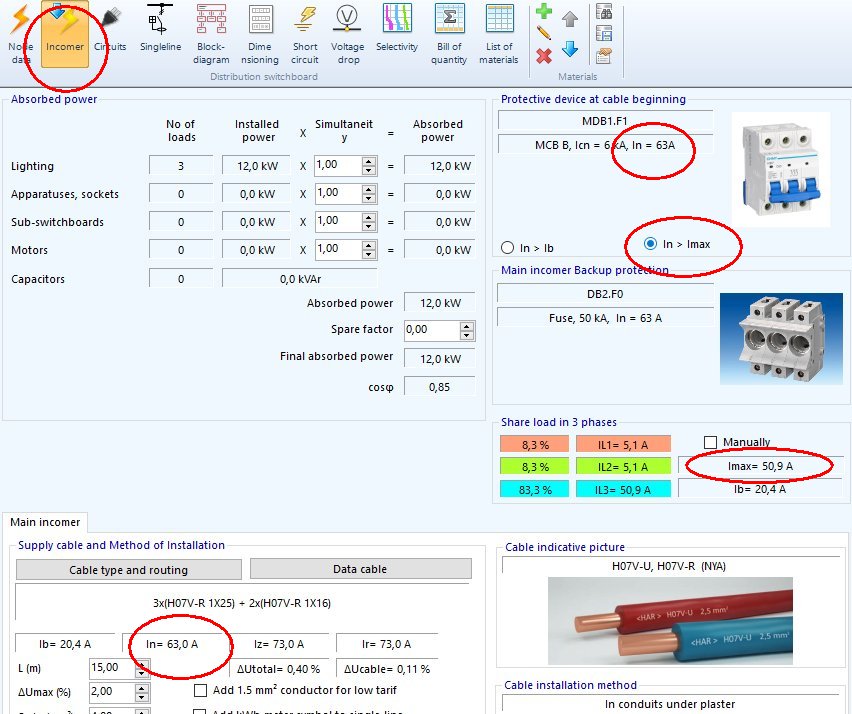The image size is (852, 714).
Task: Increase the Spare factor with the up stepper
Action: point(466,326)
